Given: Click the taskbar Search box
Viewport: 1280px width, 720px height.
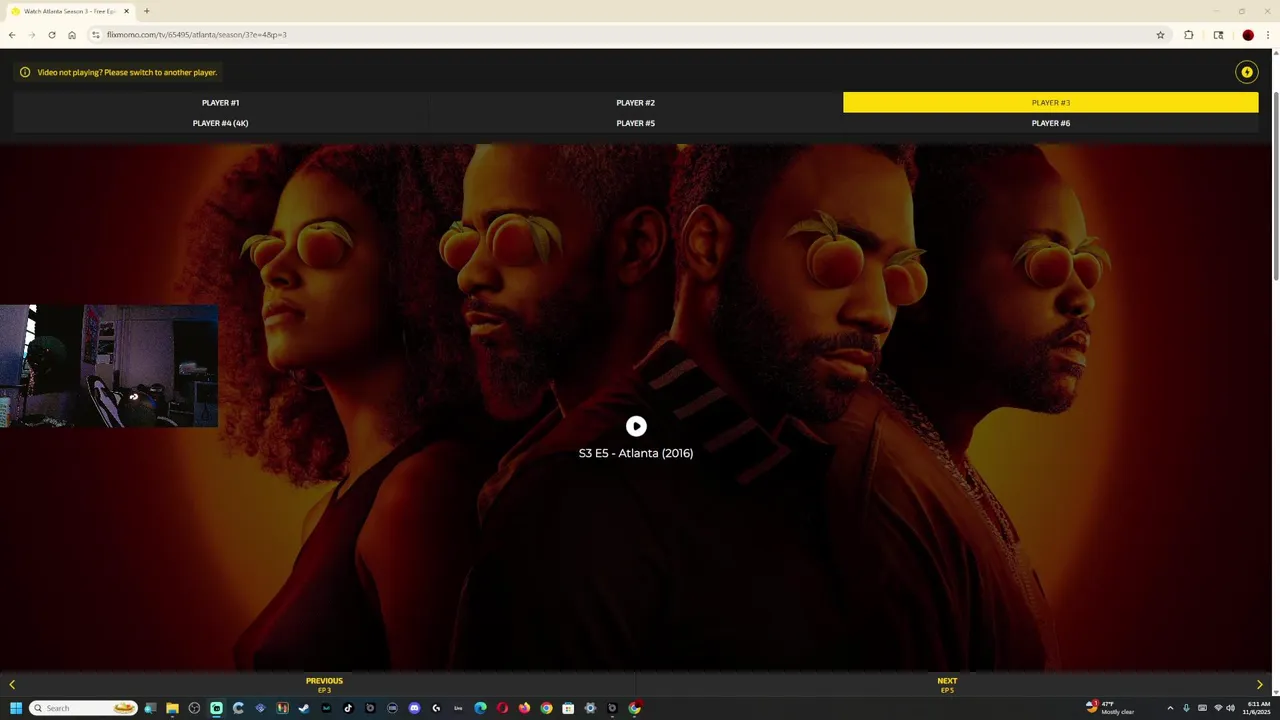Looking at the screenshot, I should (83, 708).
